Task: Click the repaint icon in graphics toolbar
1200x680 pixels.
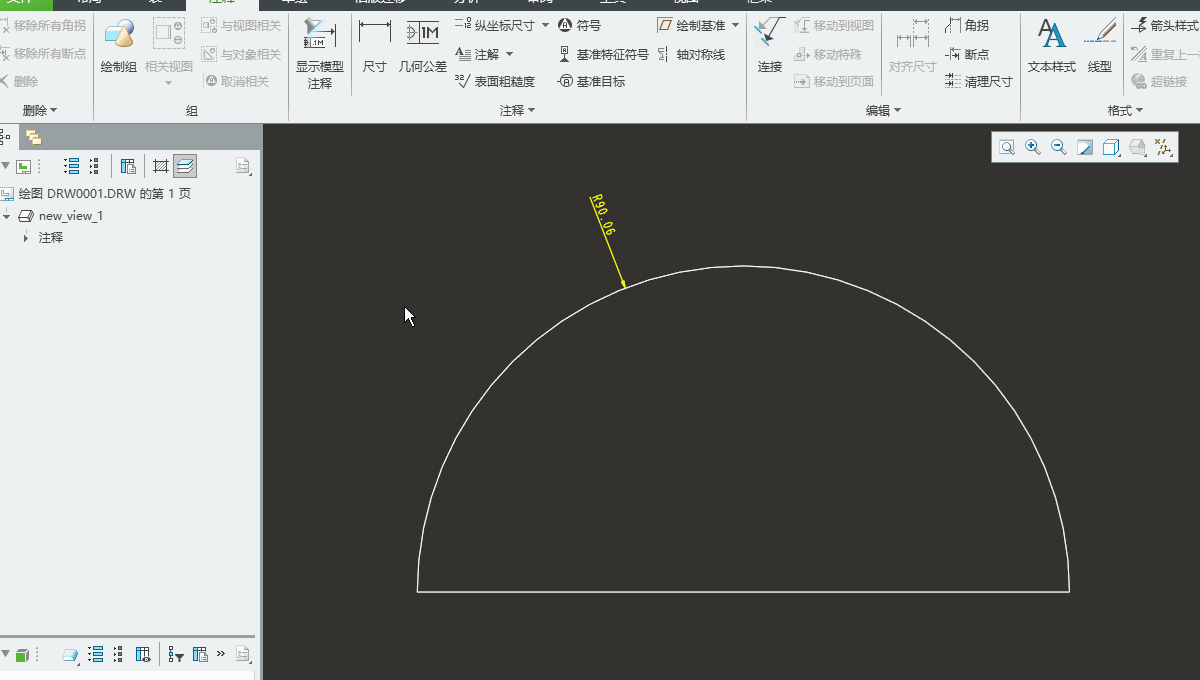Action: click(1085, 148)
